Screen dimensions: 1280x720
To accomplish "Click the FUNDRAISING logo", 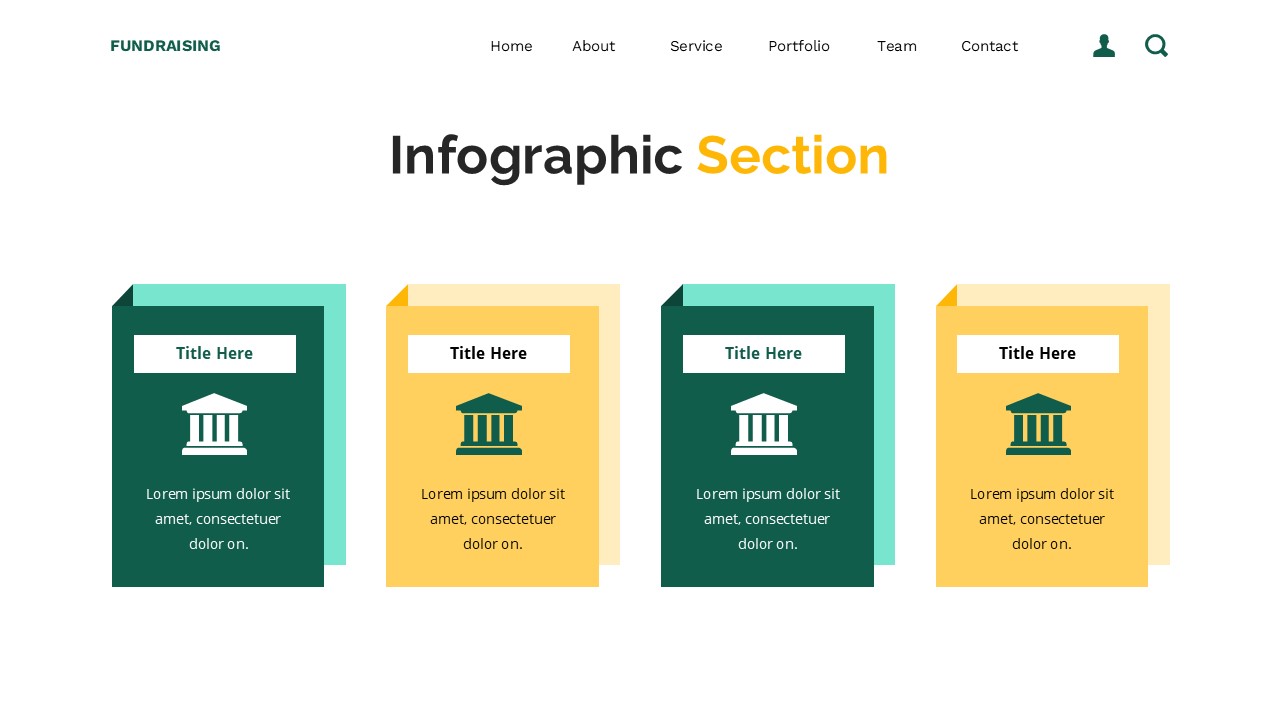I will (165, 46).
